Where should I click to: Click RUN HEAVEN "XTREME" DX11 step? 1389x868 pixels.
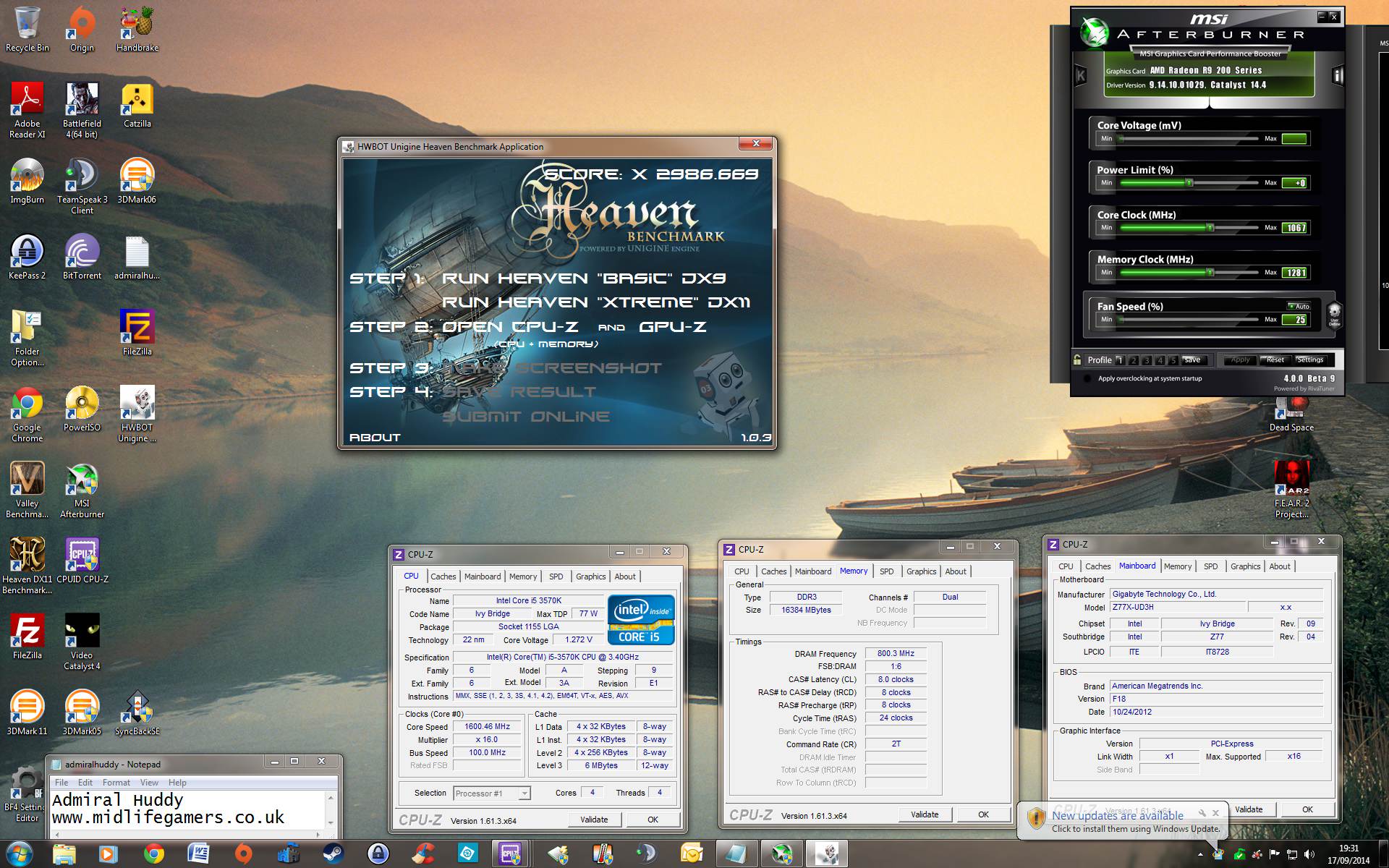596,302
